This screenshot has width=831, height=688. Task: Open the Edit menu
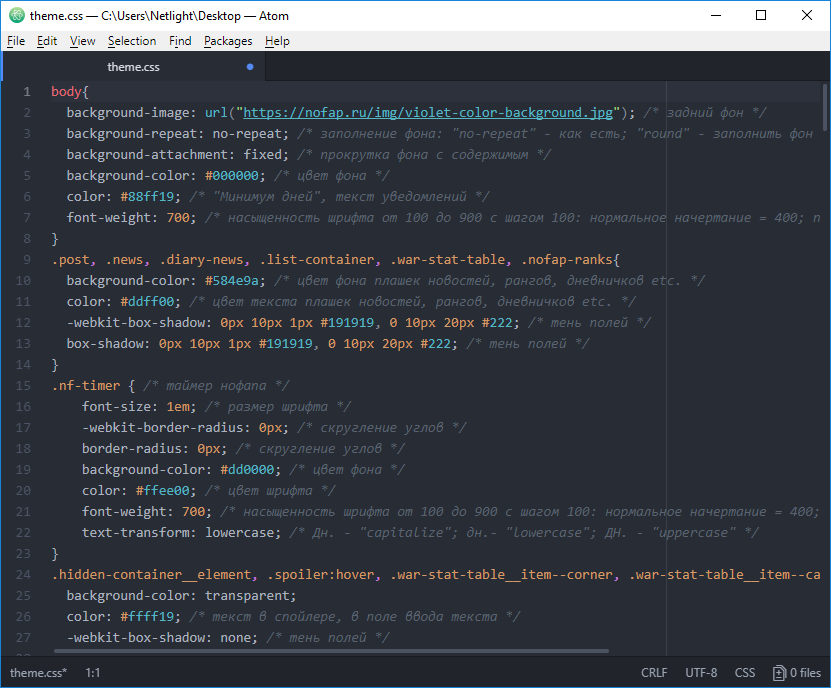(47, 41)
